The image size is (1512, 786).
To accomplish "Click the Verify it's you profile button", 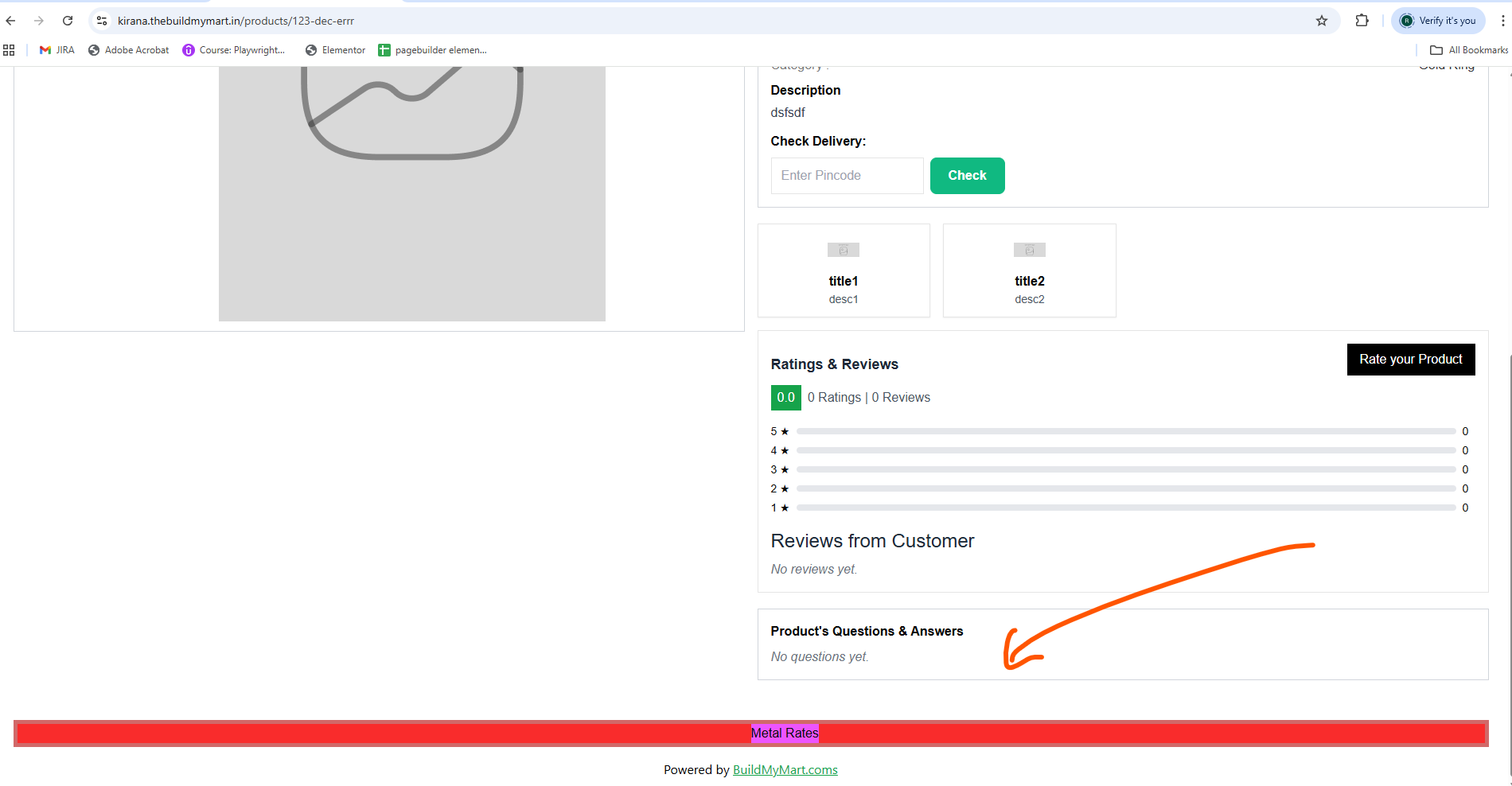I will coord(1438,21).
